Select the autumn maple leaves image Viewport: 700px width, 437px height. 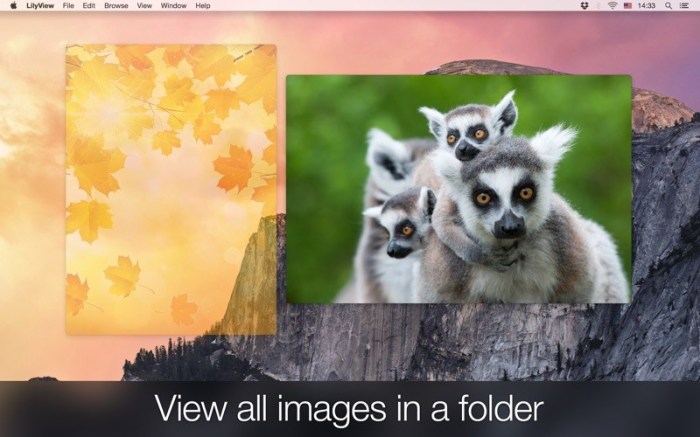coord(170,189)
